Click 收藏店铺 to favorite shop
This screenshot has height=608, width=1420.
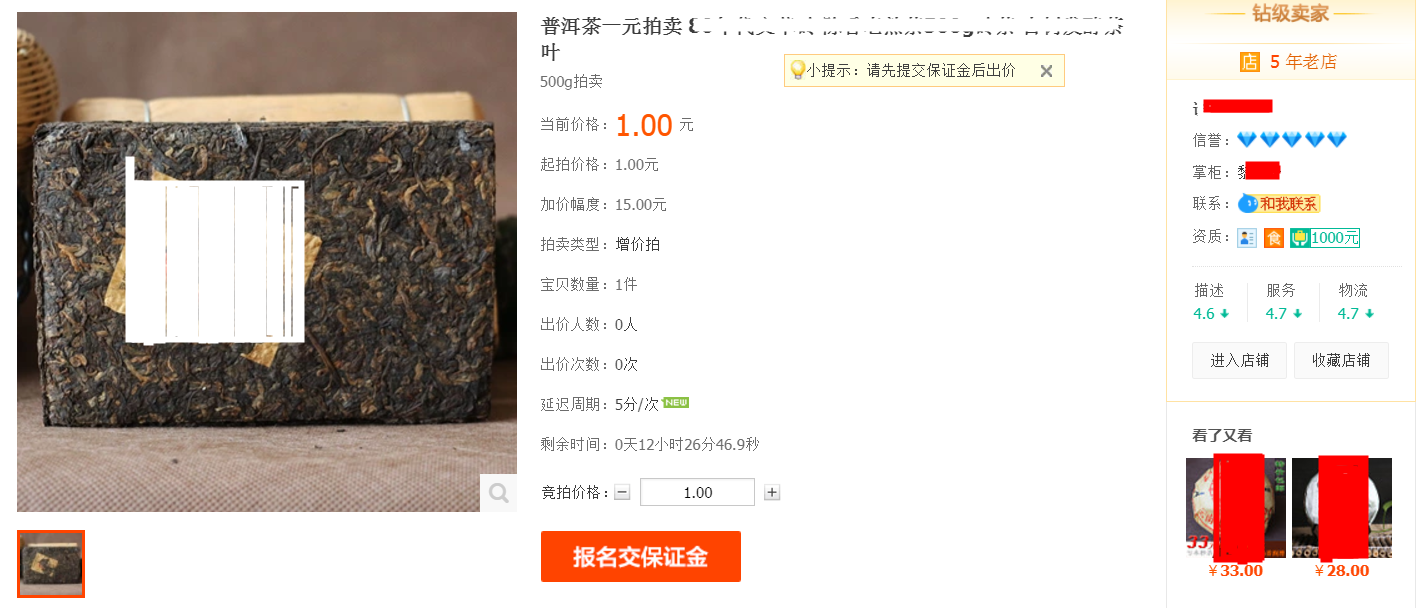click(1341, 360)
